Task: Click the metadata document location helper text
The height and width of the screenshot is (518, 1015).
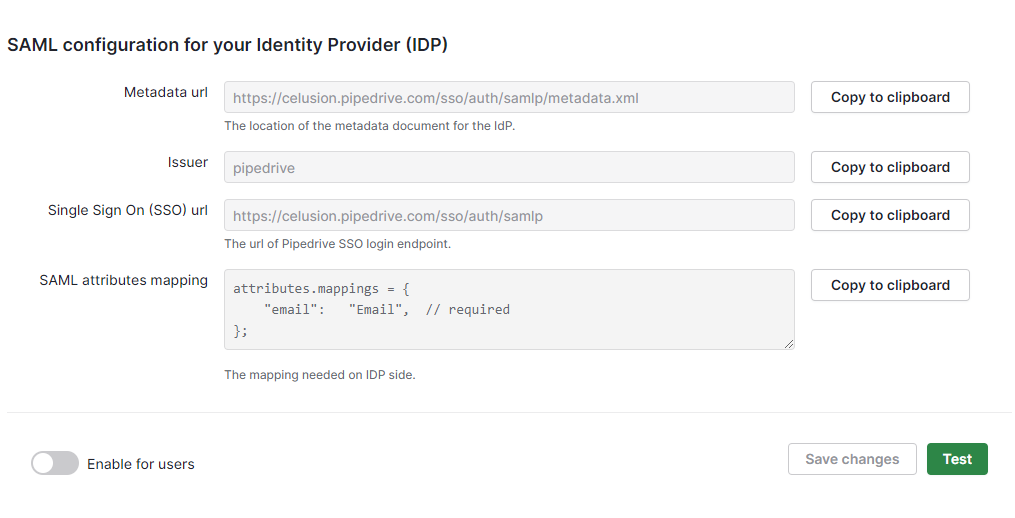Action: [370, 126]
